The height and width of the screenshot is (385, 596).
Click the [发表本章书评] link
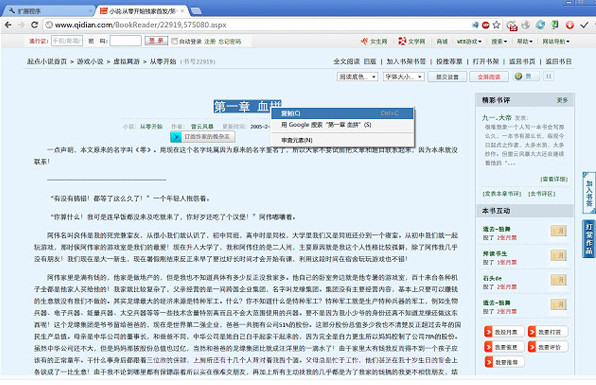coord(502,194)
